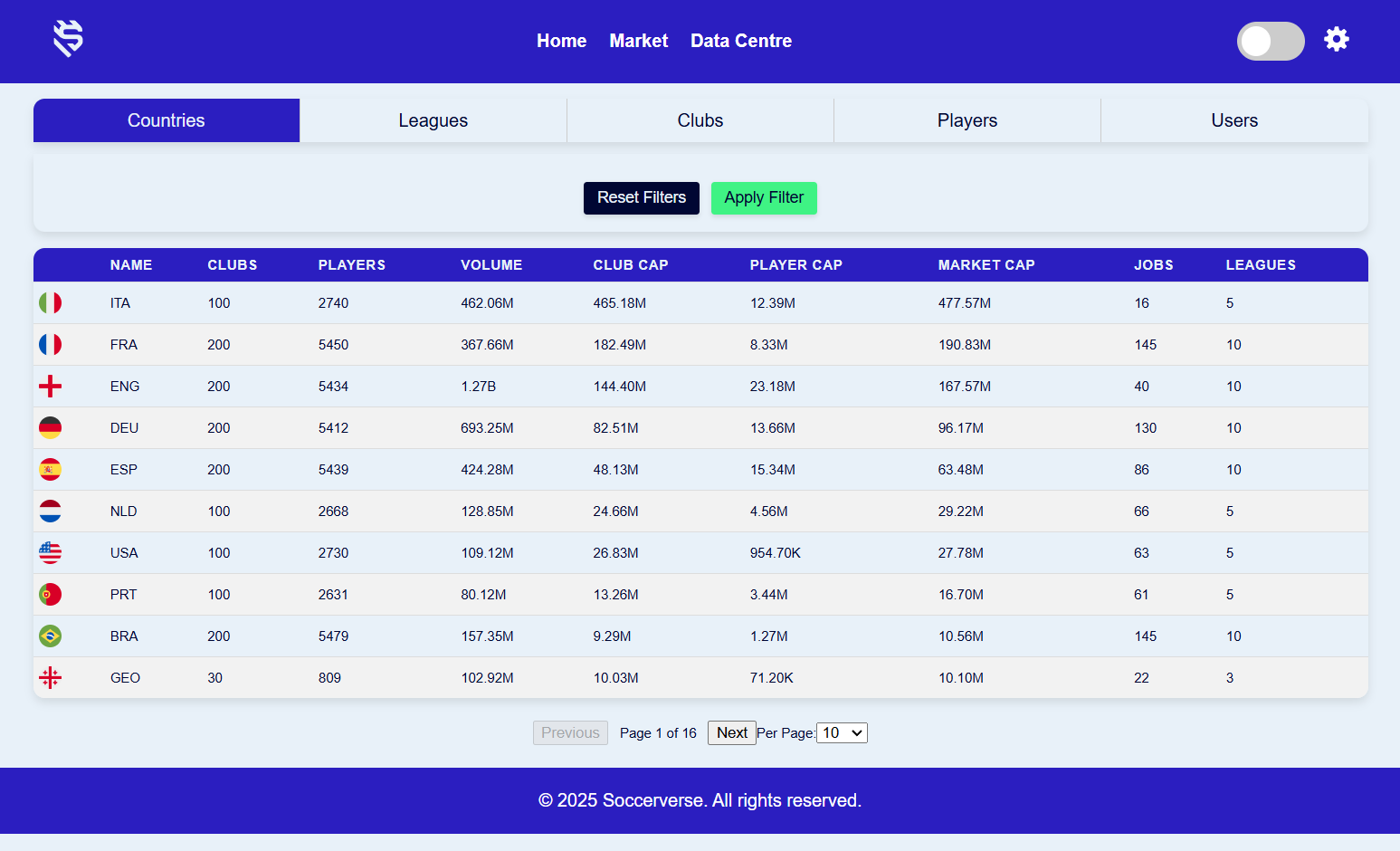This screenshot has width=1400, height=851.
Task: Select the England flag icon
Action: [x=50, y=386]
